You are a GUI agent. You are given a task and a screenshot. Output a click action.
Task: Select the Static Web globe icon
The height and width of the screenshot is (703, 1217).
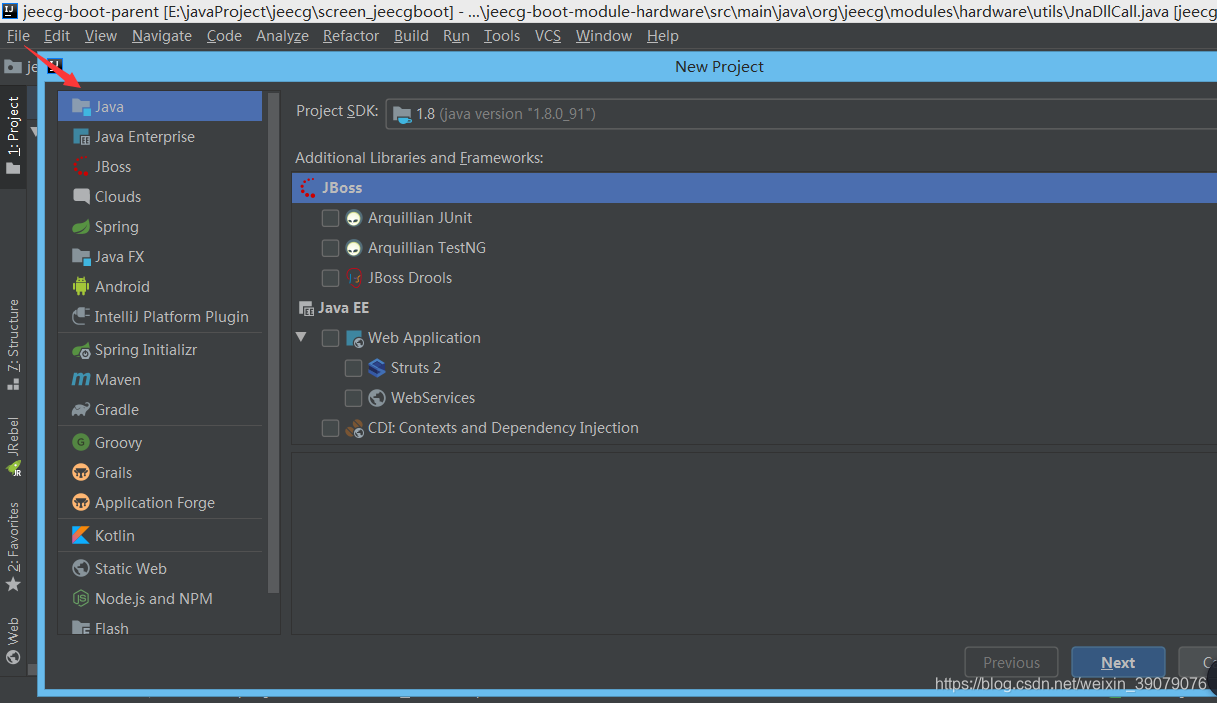81,569
